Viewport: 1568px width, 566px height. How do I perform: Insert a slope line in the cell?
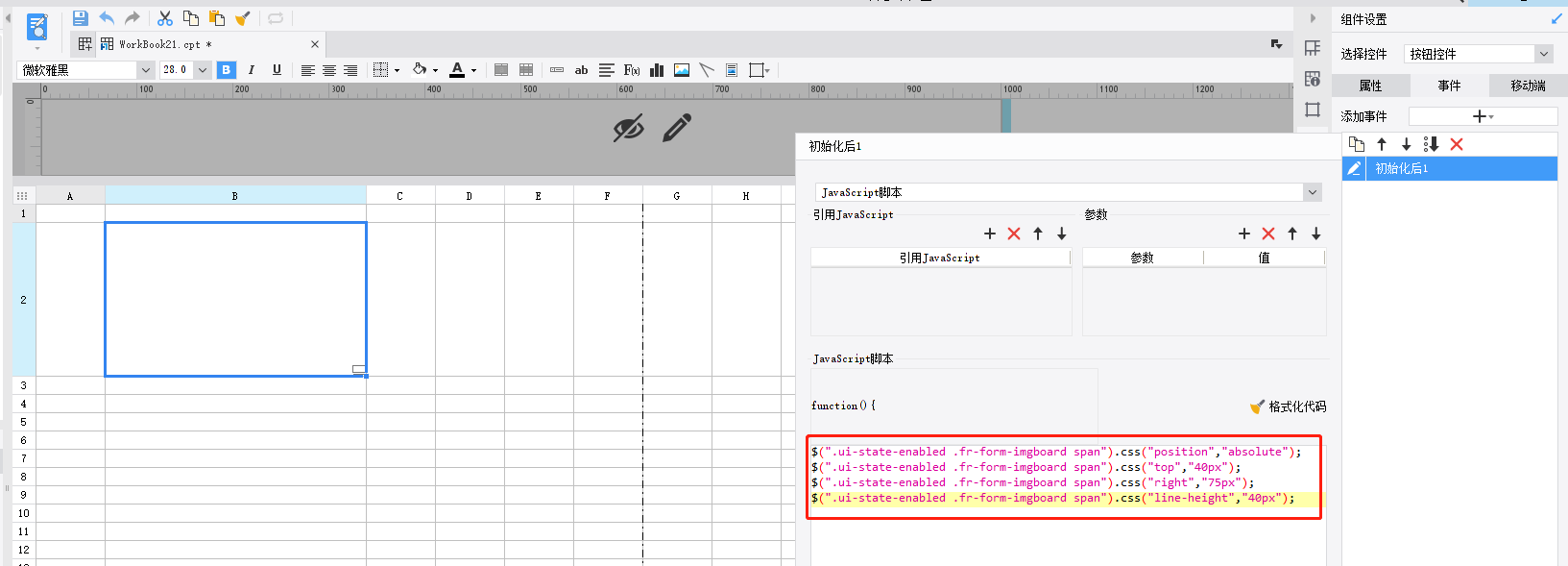[x=707, y=70]
